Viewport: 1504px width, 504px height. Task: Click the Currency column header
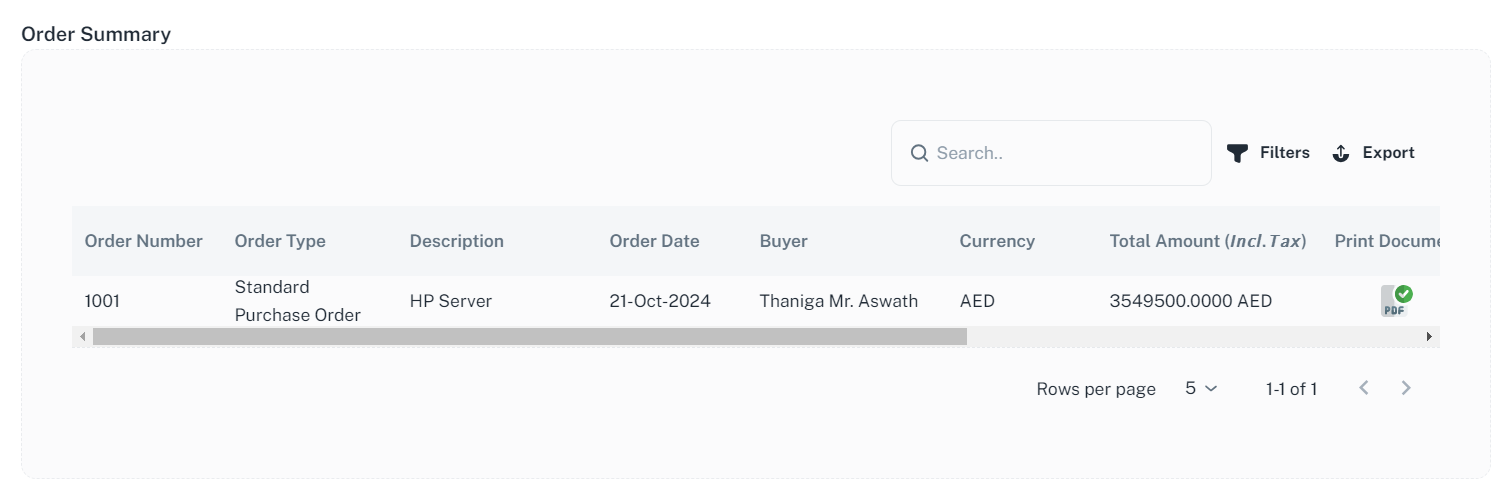point(997,241)
